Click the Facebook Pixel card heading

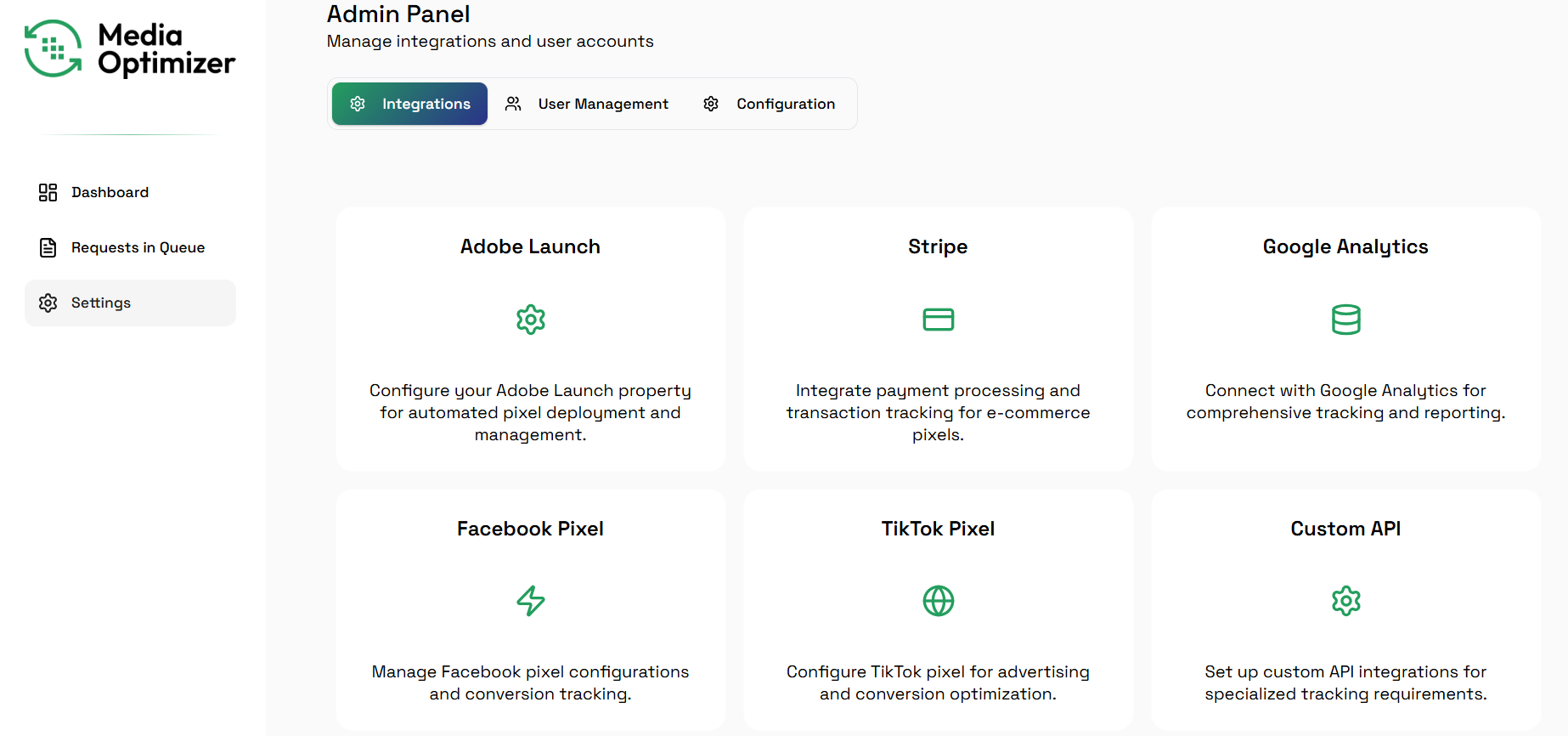coord(530,529)
